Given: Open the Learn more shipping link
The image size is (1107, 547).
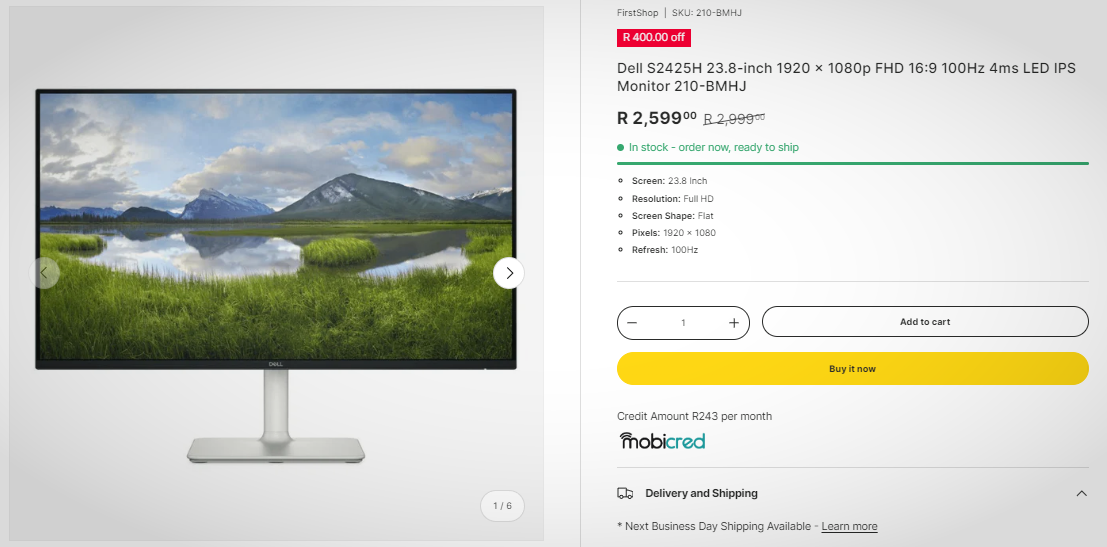Looking at the screenshot, I should [849, 527].
